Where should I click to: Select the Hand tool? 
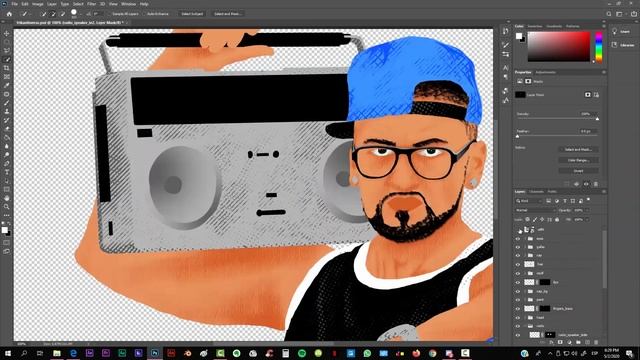coord(7,198)
